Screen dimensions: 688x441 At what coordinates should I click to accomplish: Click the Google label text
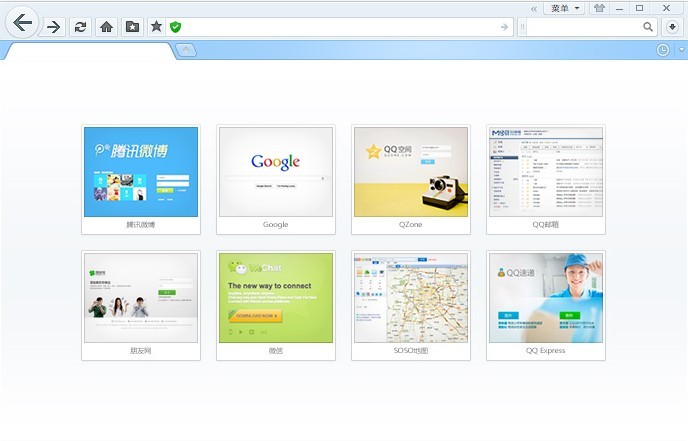[x=276, y=225]
